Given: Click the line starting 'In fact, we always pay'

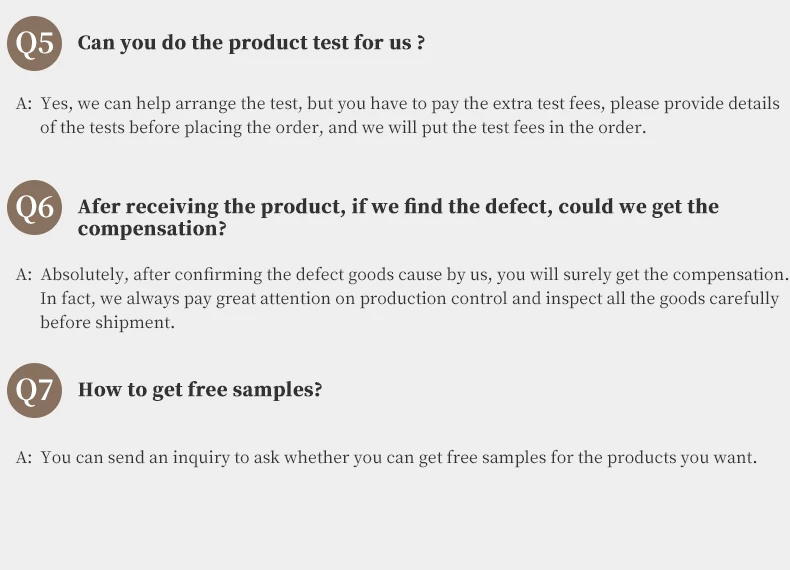Looking at the screenshot, I should coord(408,299).
